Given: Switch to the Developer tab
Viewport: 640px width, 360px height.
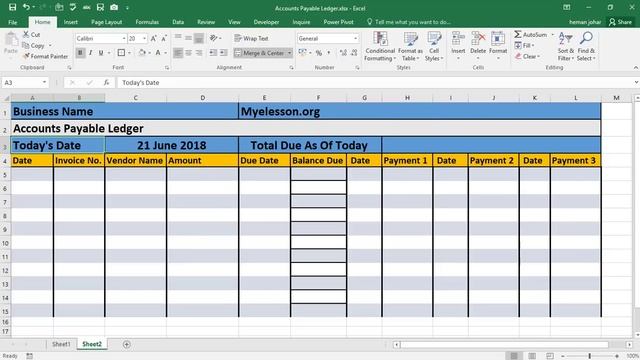Looking at the screenshot, I should click(266, 22).
